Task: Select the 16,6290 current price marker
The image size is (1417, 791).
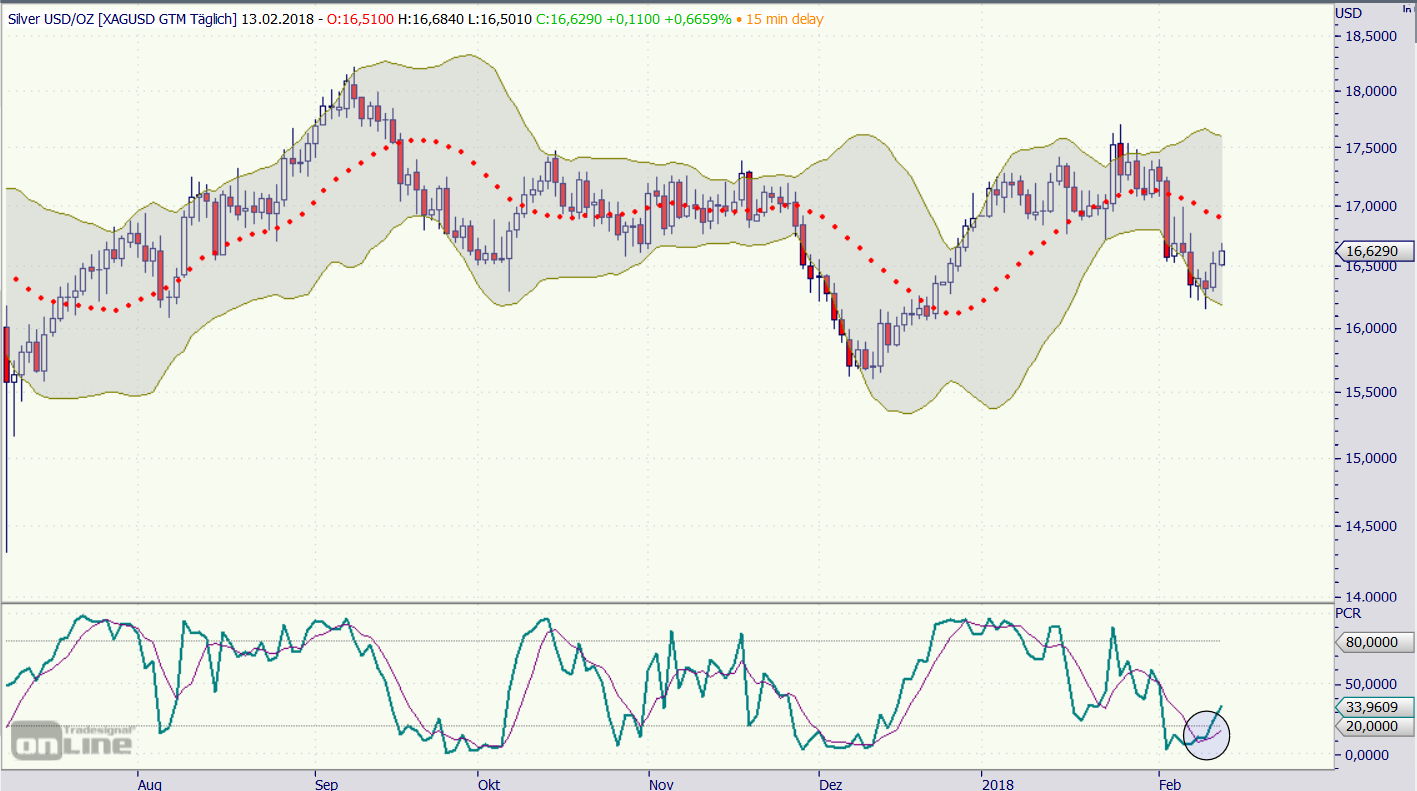Action: pyautogui.click(x=1373, y=251)
